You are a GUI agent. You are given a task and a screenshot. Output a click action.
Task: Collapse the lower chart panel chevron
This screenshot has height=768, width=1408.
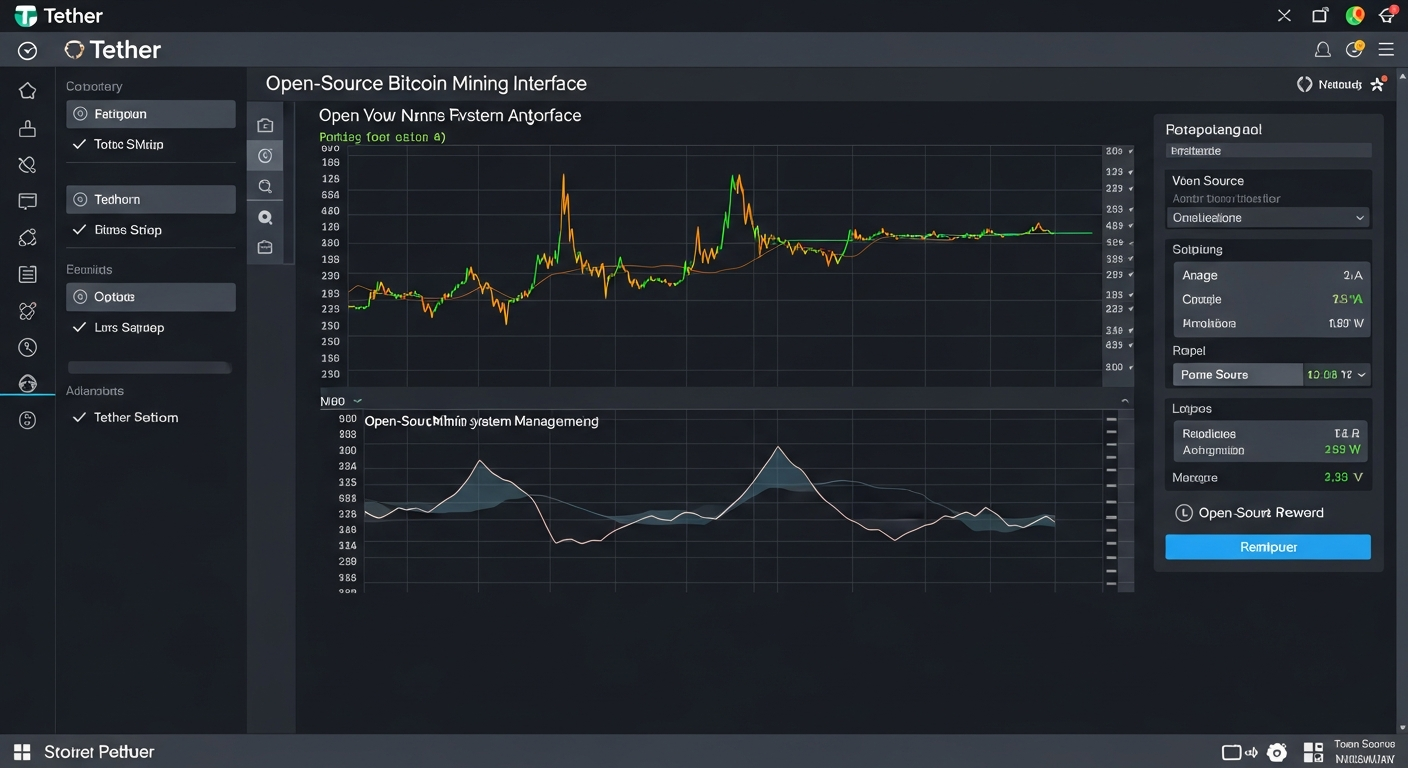click(x=1125, y=401)
